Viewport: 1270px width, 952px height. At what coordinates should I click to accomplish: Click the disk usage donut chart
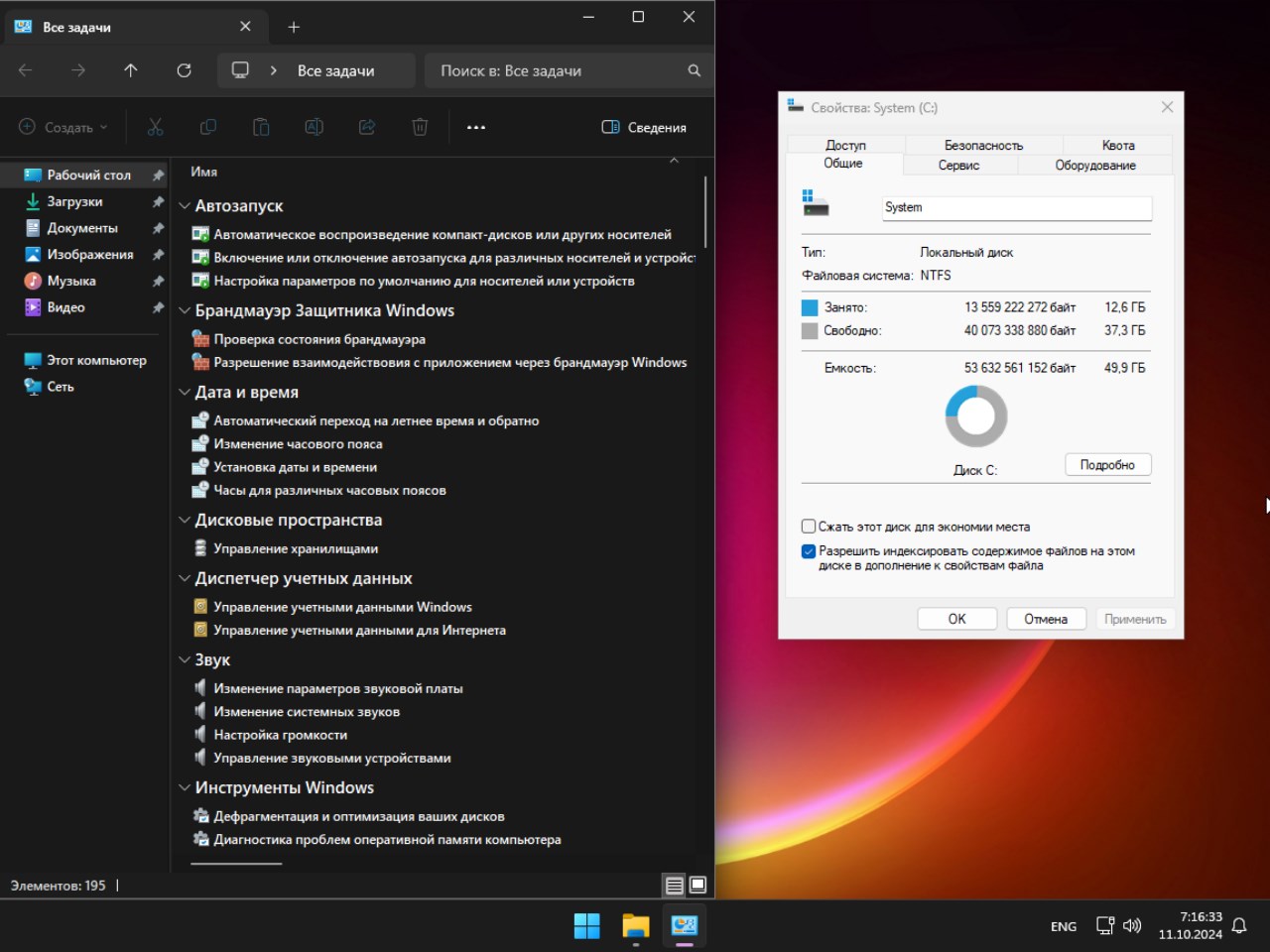pos(975,416)
